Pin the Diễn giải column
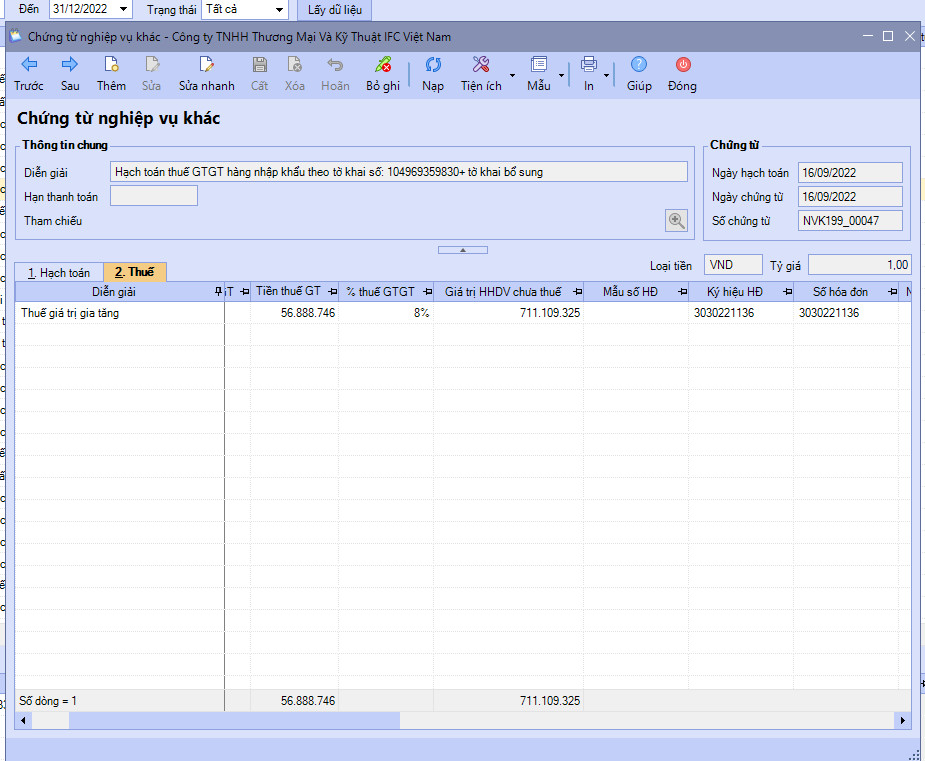This screenshot has height=761, width=925. pos(218,291)
